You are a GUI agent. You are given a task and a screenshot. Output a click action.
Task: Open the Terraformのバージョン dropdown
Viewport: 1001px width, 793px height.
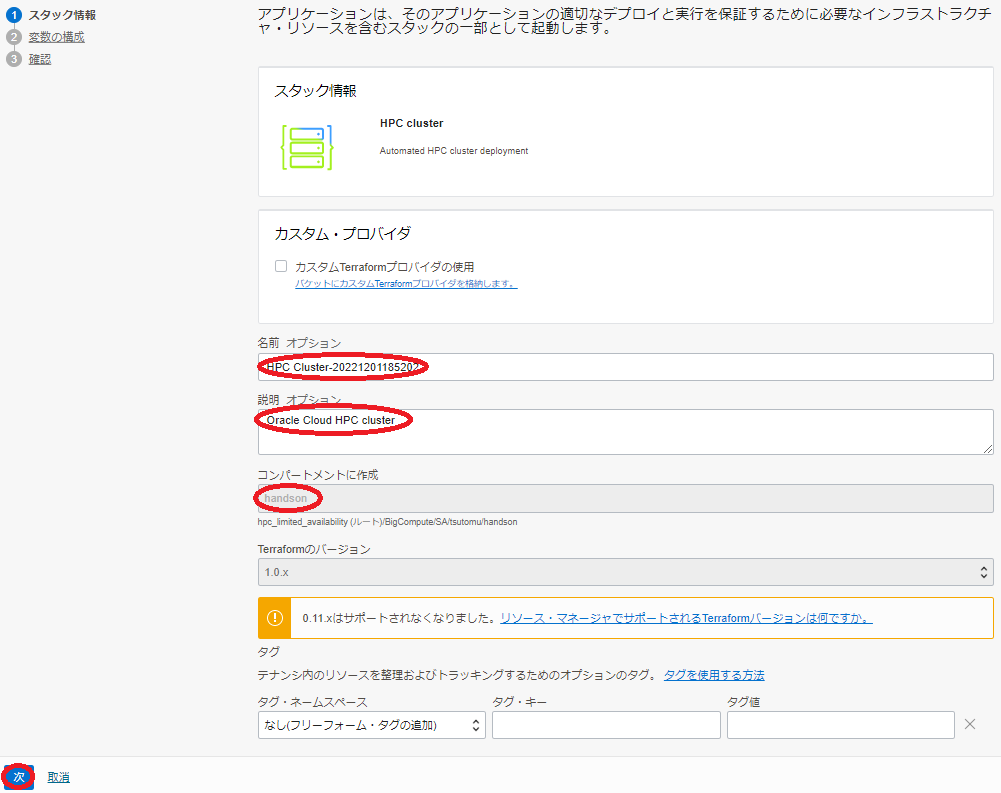pyautogui.click(x=625, y=572)
